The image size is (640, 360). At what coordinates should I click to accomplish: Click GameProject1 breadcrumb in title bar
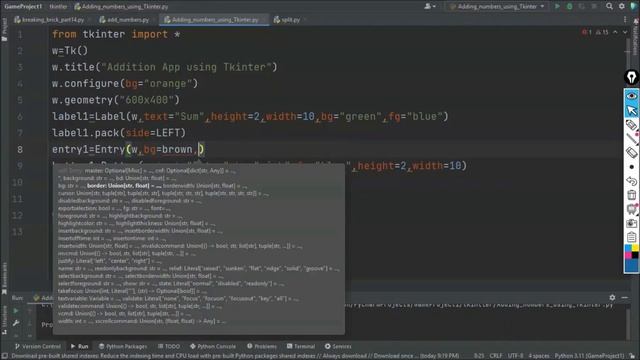pyautogui.click(x=23, y=6)
